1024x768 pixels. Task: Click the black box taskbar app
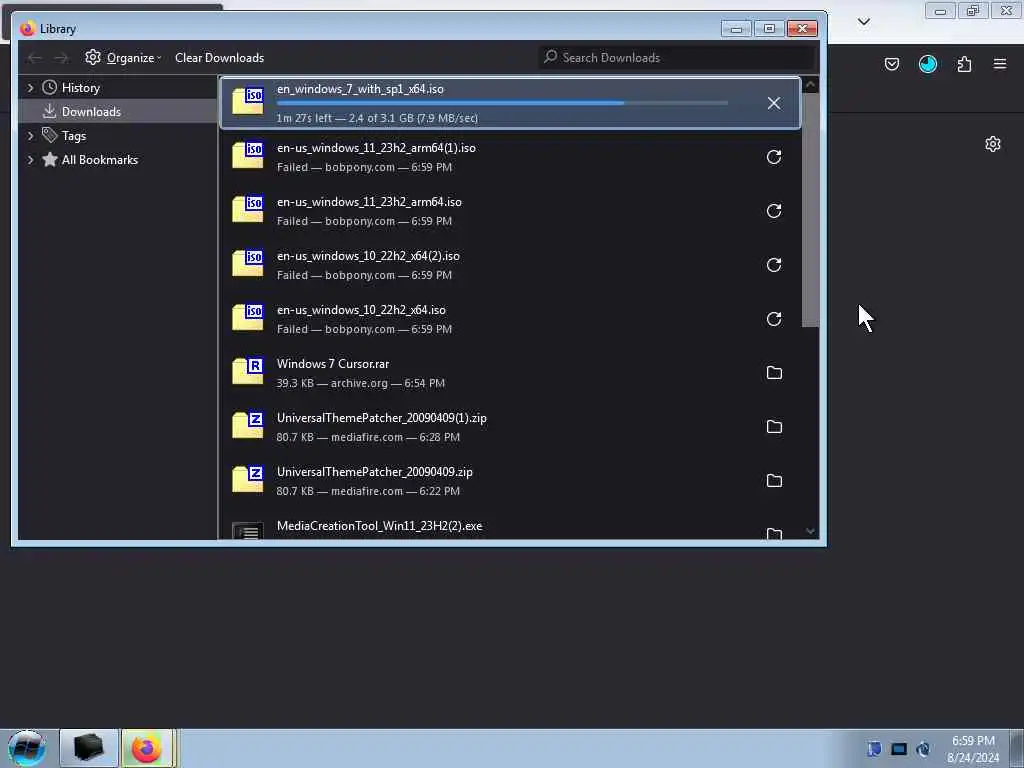pos(89,748)
